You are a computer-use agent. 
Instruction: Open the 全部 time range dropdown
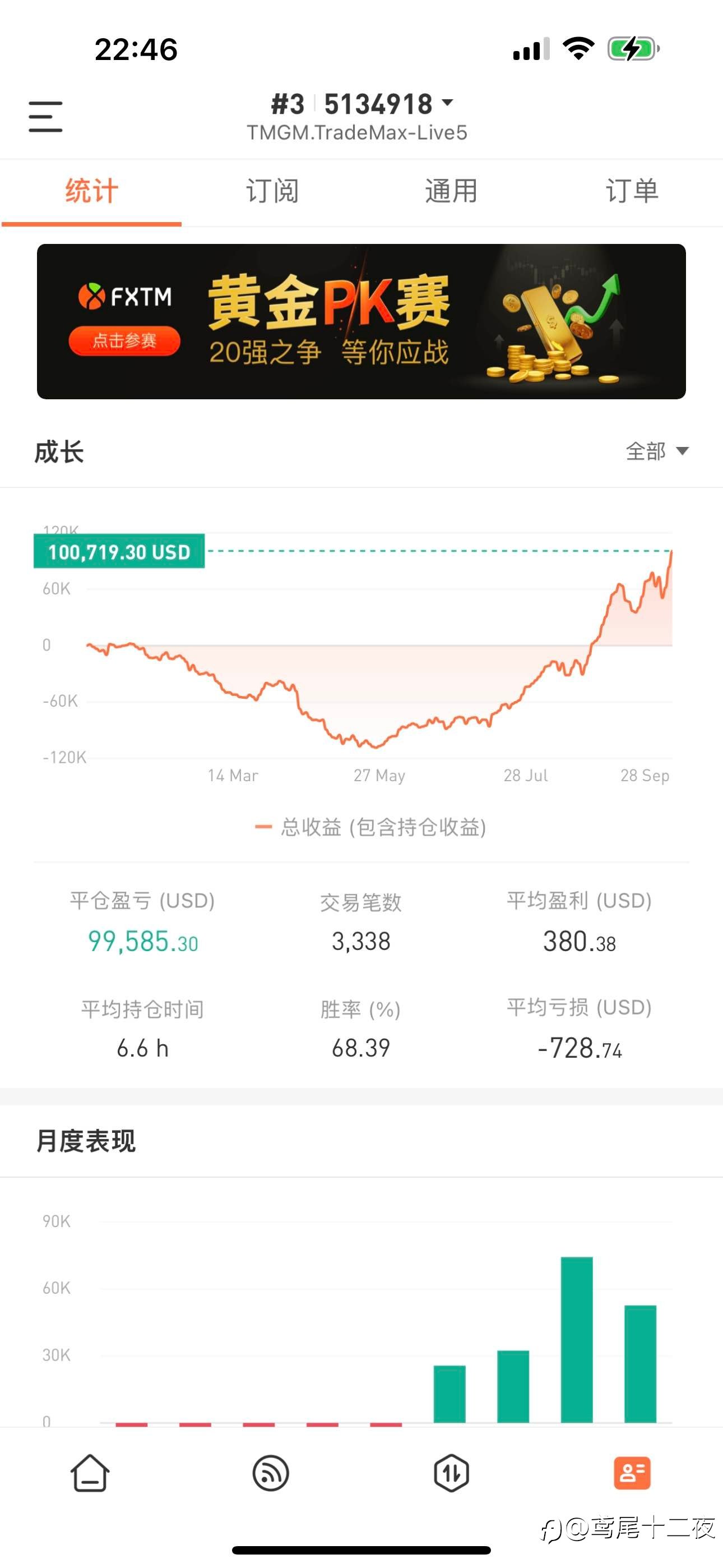pos(657,451)
